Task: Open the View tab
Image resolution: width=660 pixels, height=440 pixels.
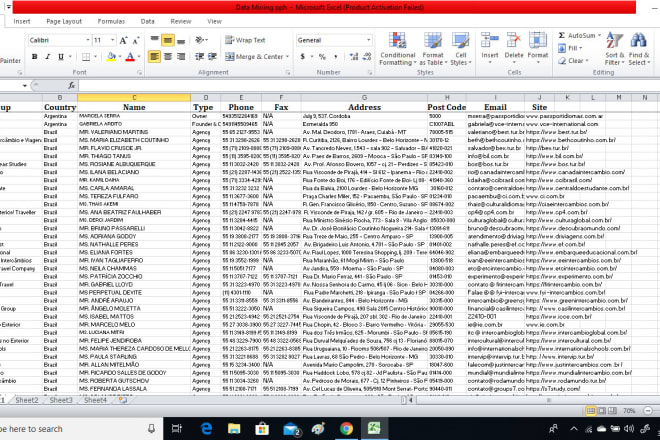Action: pos(214,21)
